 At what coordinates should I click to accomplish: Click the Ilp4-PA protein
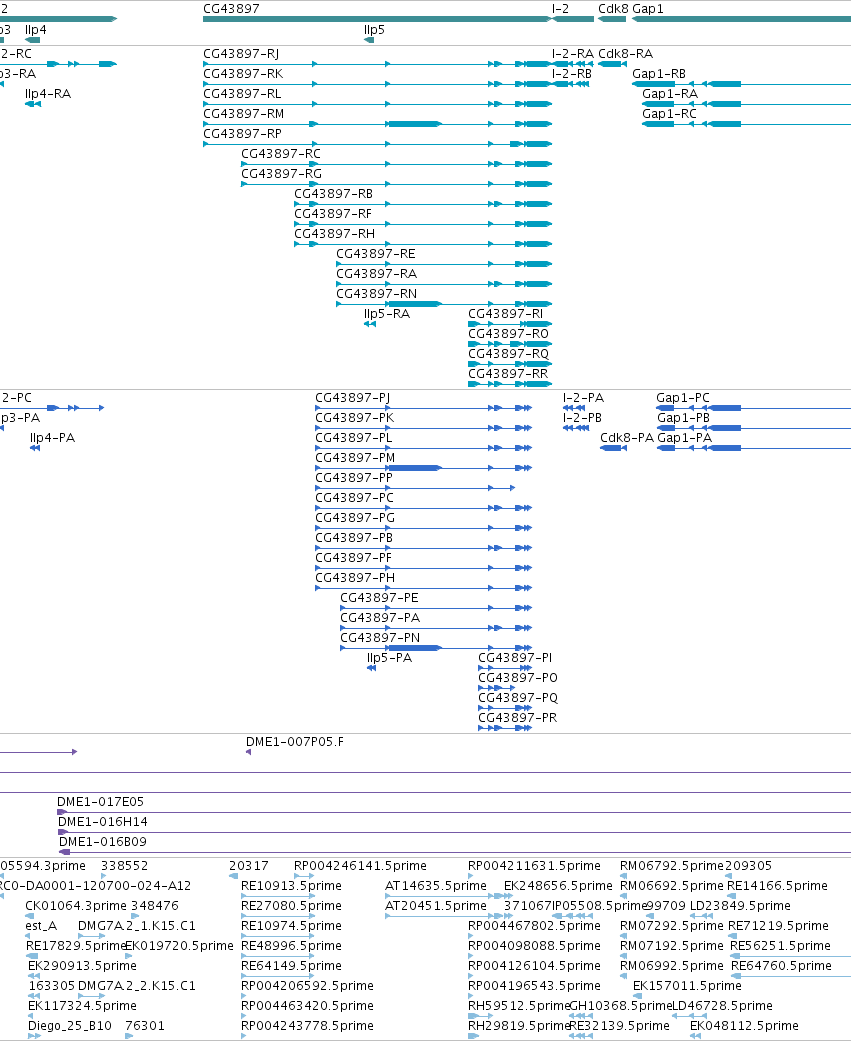coord(52,438)
